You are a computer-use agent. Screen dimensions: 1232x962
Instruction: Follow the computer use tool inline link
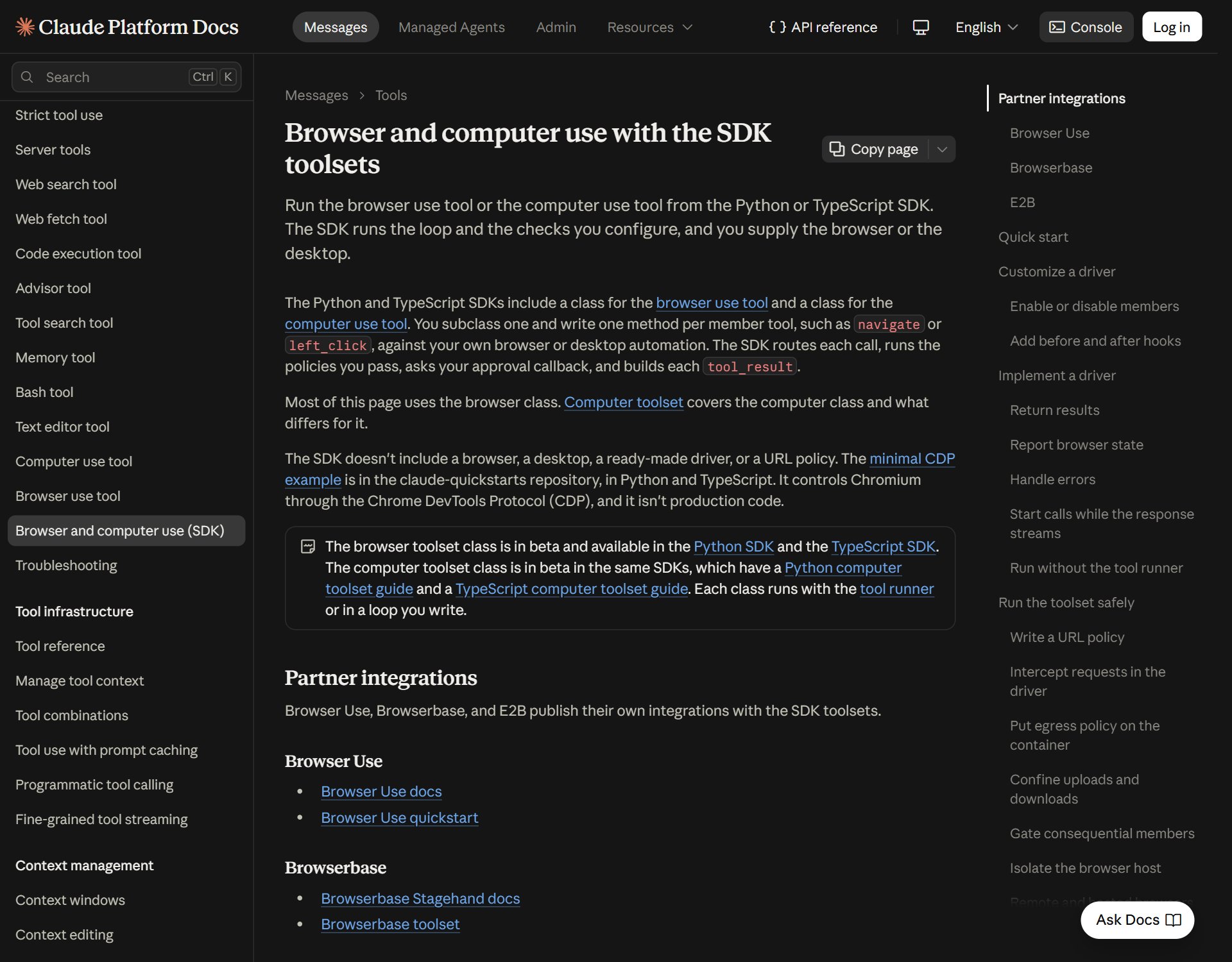[346, 324]
